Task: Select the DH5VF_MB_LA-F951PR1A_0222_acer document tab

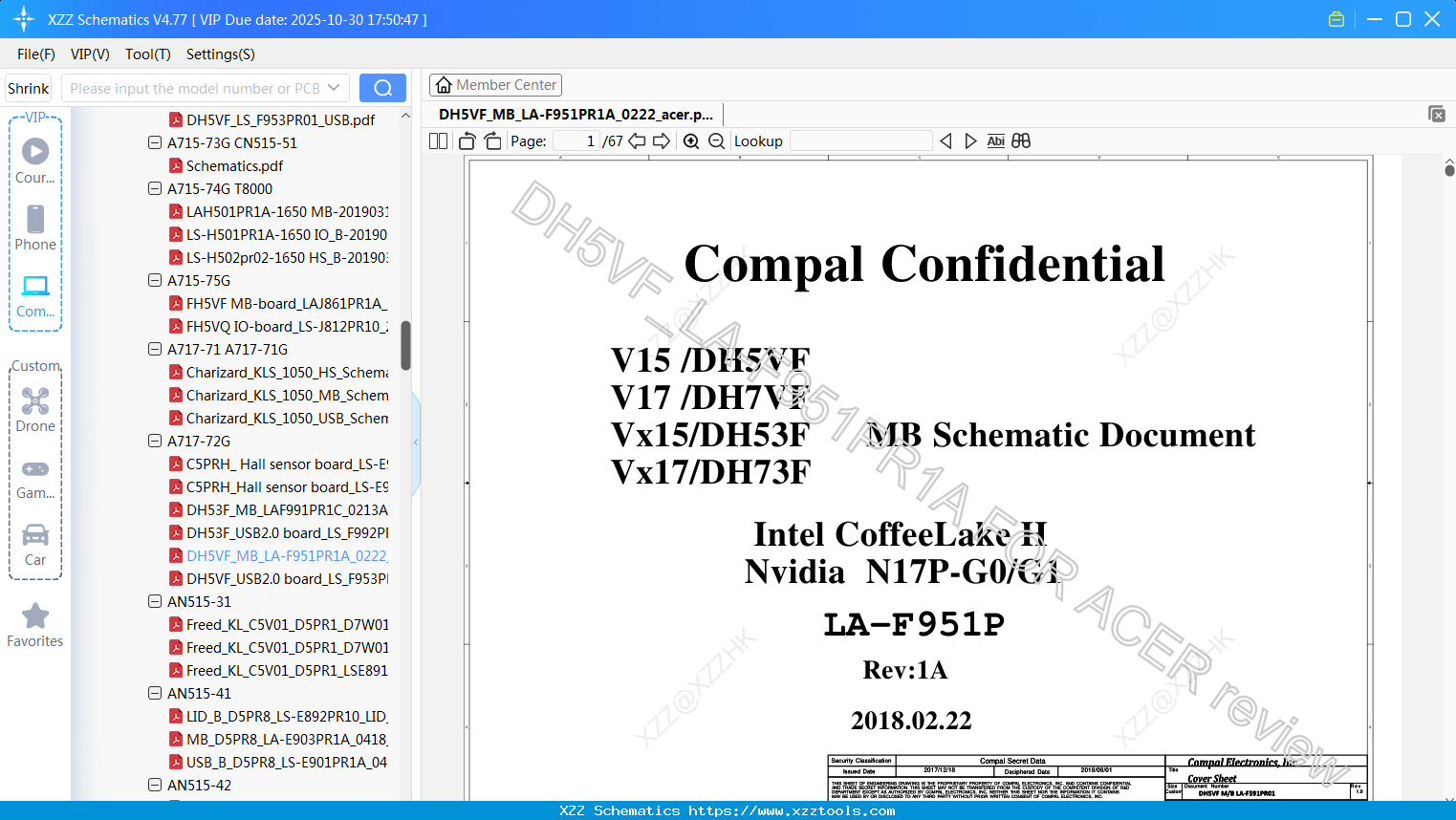Action: [576, 114]
